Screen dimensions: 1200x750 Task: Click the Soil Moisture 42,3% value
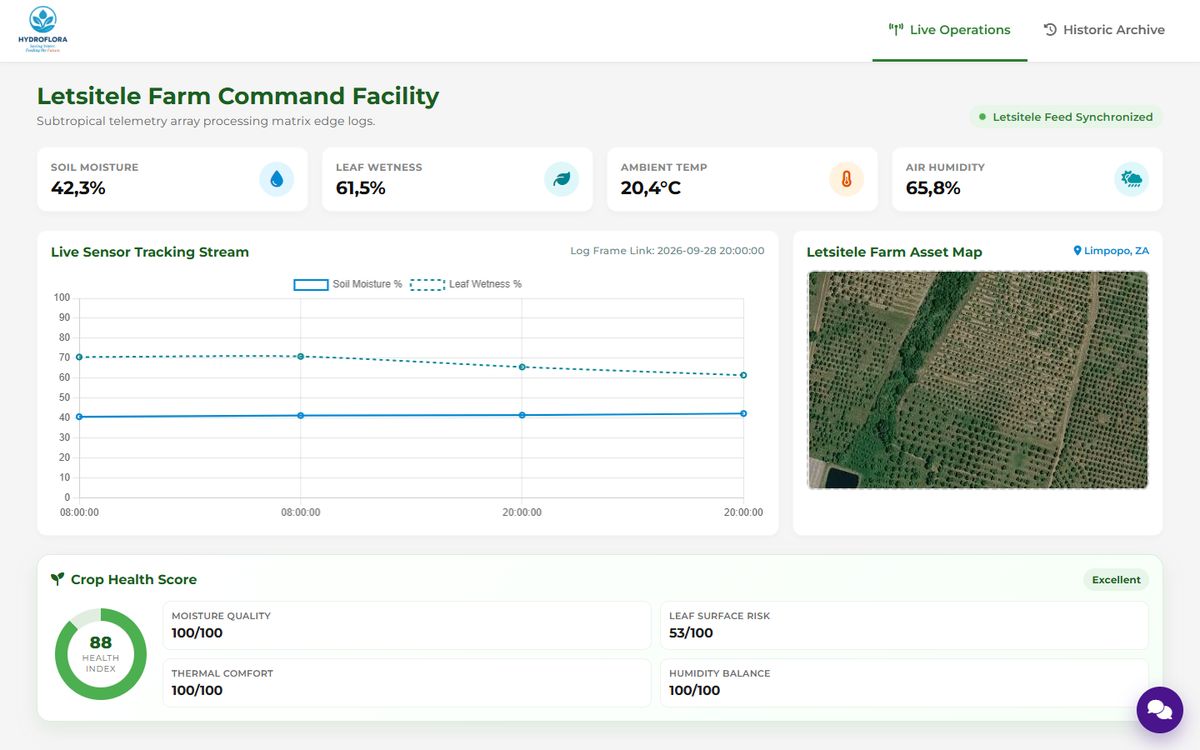tap(78, 188)
